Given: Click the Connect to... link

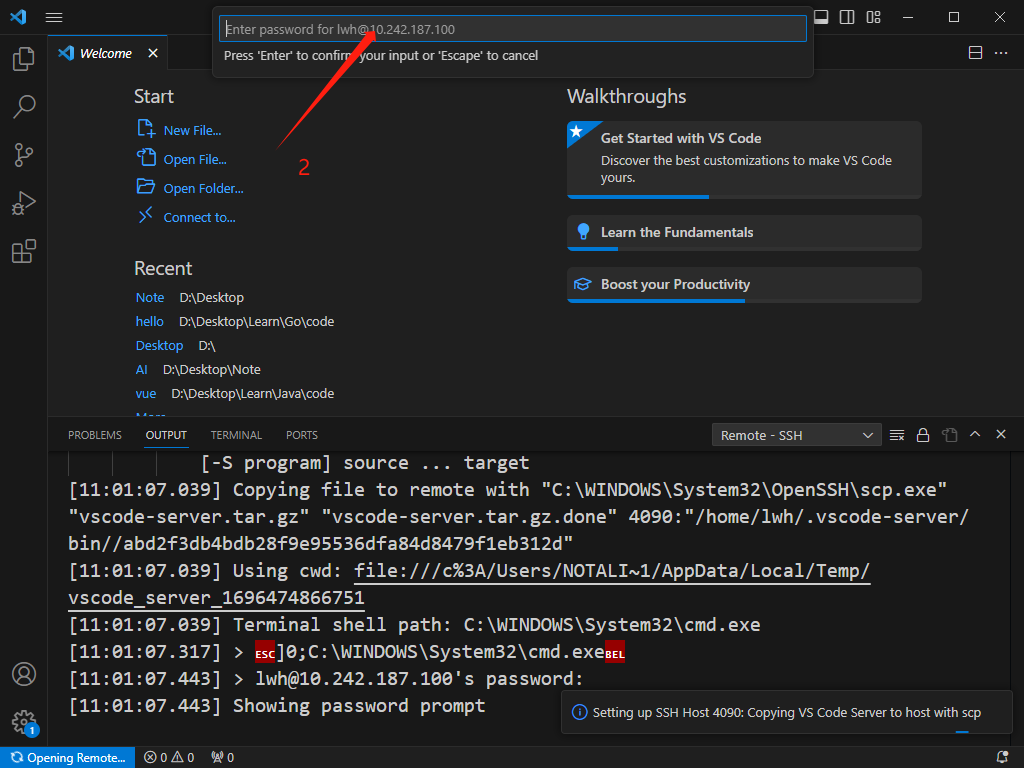Looking at the screenshot, I should coord(199,217).
